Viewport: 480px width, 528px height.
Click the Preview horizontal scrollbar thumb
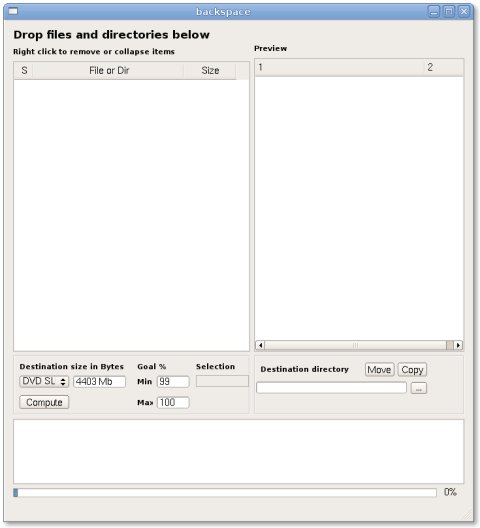[x=355, y=345]
